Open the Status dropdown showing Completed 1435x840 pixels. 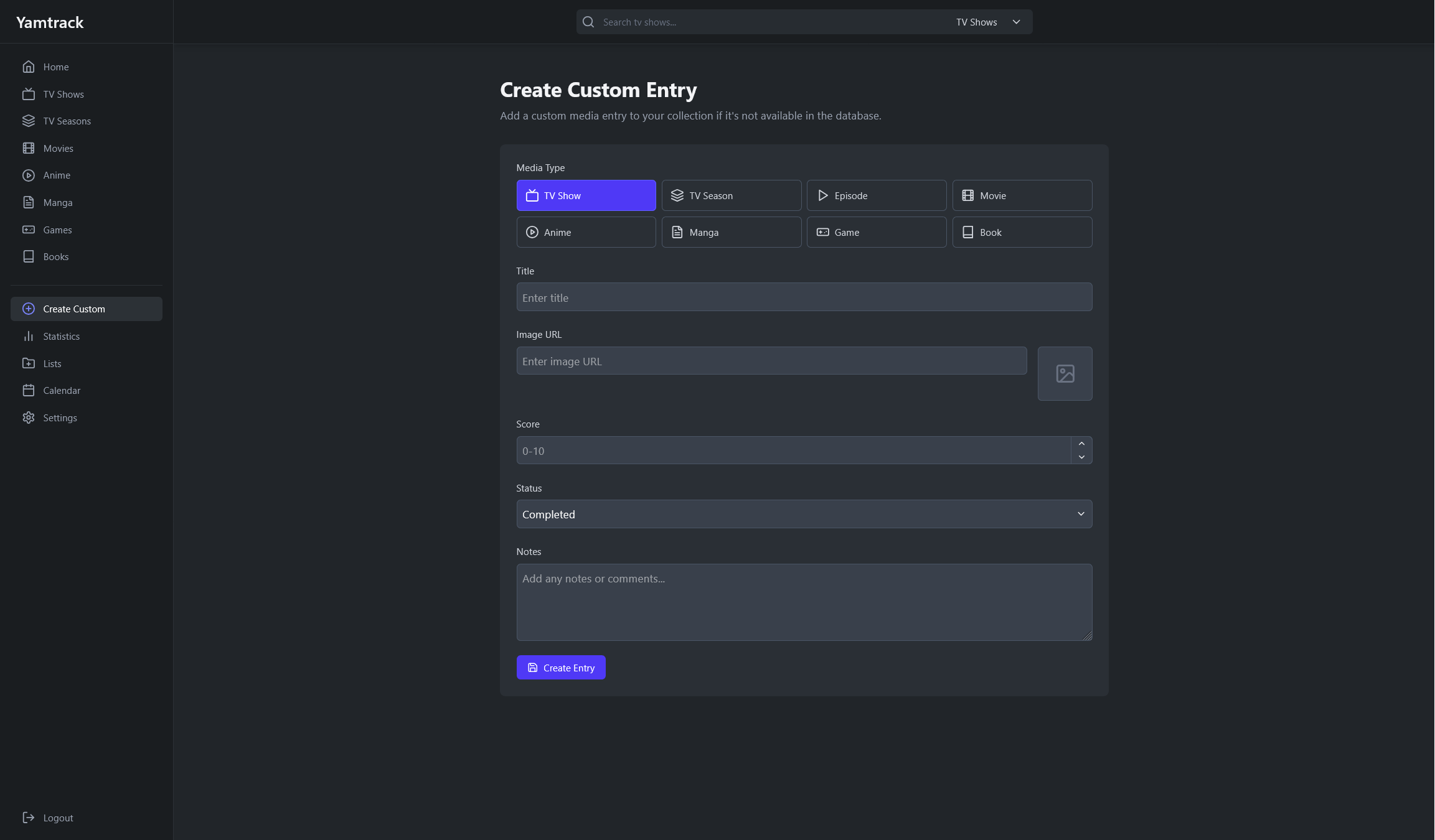tap(804, 514)
